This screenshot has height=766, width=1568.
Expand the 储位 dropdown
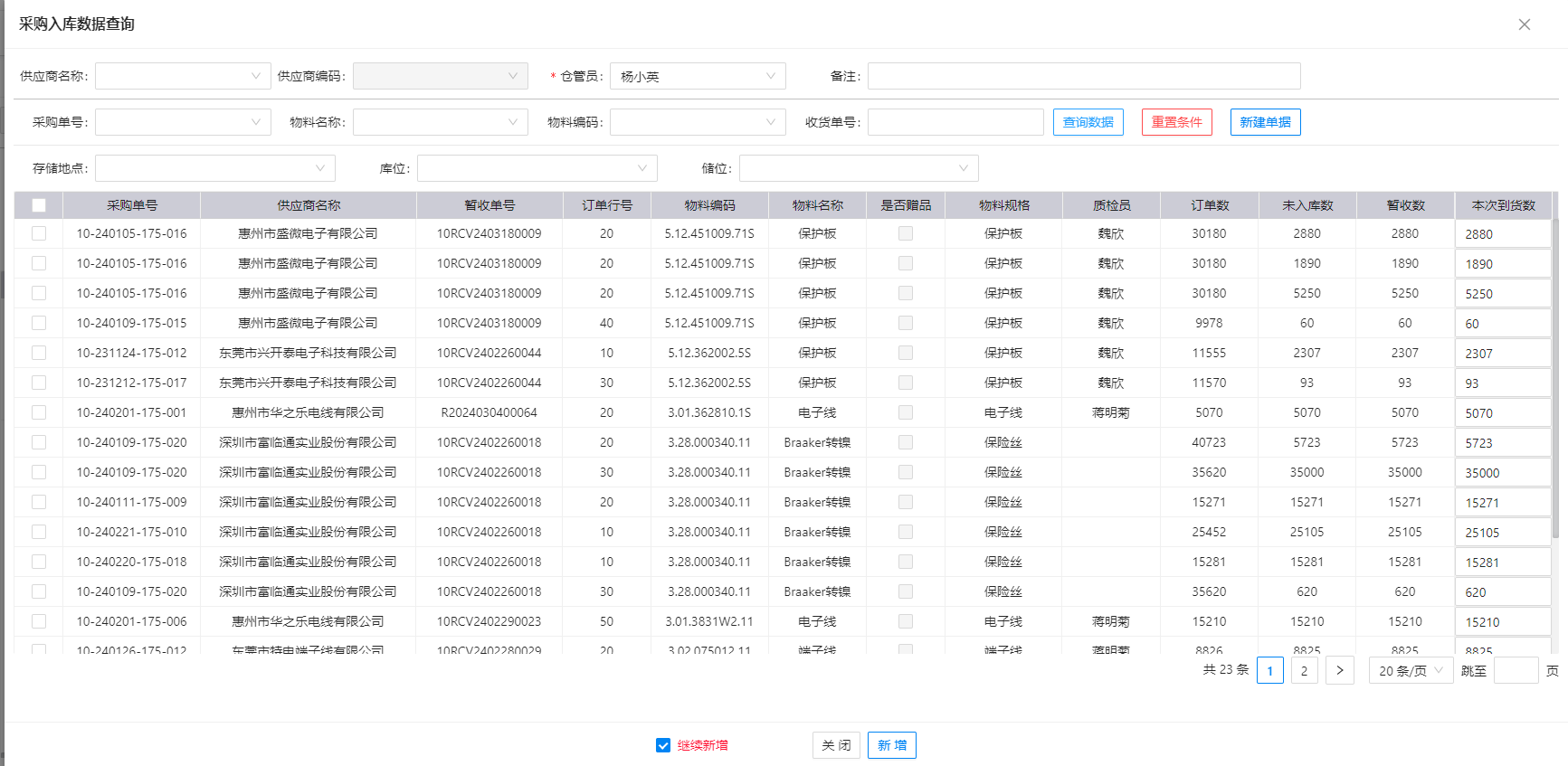tap(859, 168)
